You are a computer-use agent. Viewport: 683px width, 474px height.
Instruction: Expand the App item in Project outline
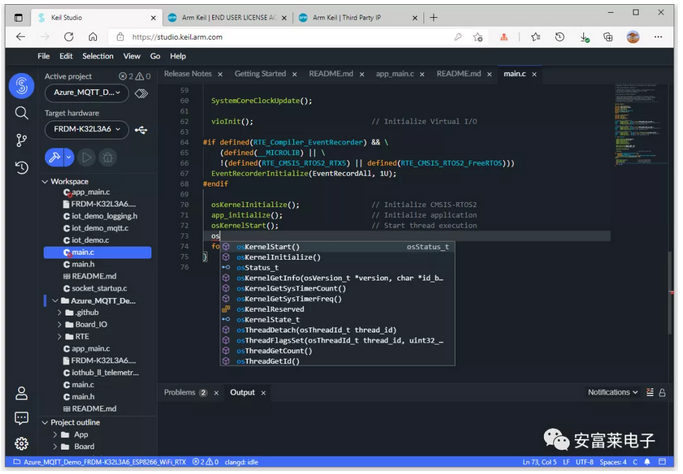[55, 435]
